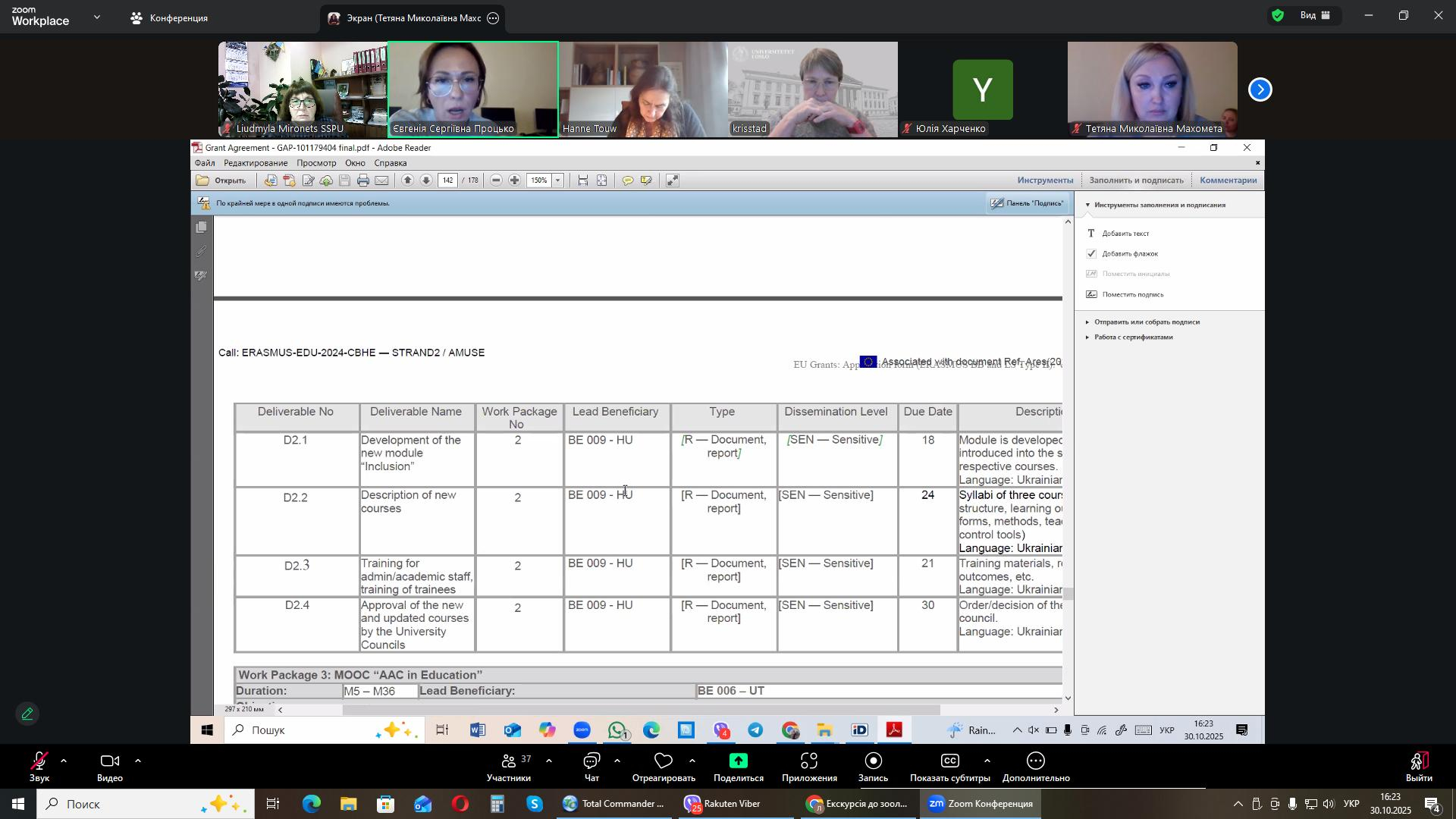The image size is (1456, 819).
Task: Open the zoom percentage dropdown arrow
Action: tap(559, 180)
